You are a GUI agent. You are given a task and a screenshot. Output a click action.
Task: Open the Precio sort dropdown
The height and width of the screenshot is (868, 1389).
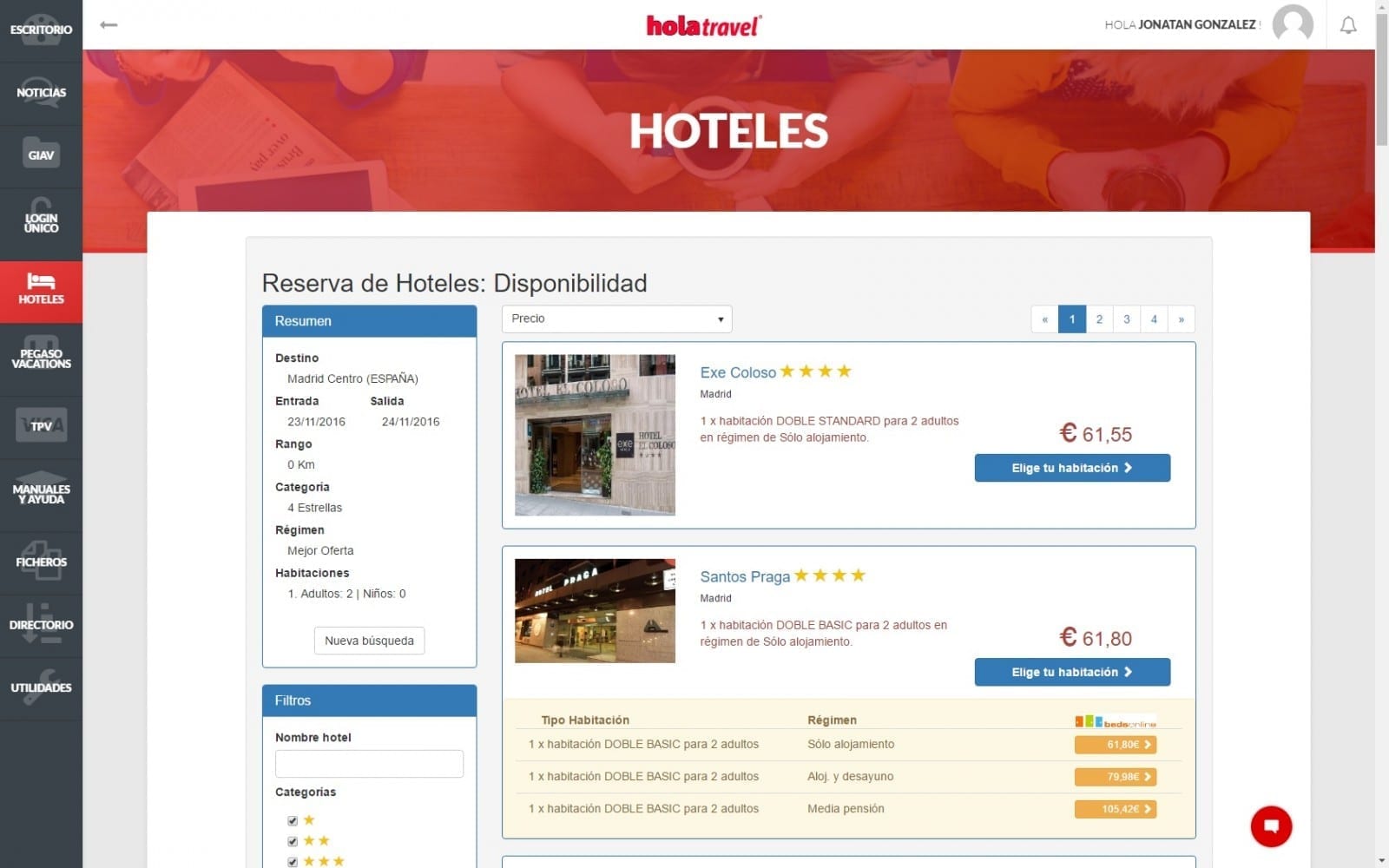[616, 319]
